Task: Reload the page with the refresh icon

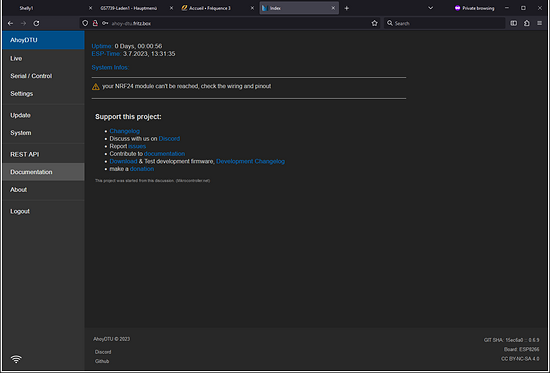Action: point(36,23)
